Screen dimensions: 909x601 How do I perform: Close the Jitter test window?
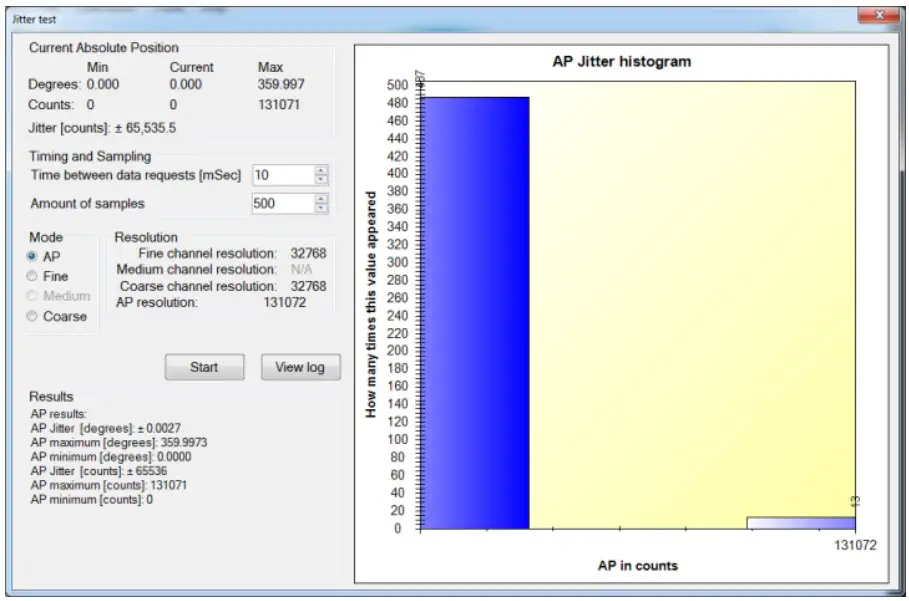(x=879, y=15)
